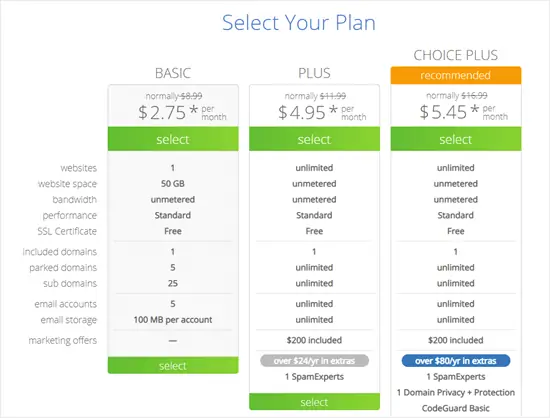Click the CHOICE PLUS plan title
The width and height of the screenshot is (550, 418).
tap(456, 55)
